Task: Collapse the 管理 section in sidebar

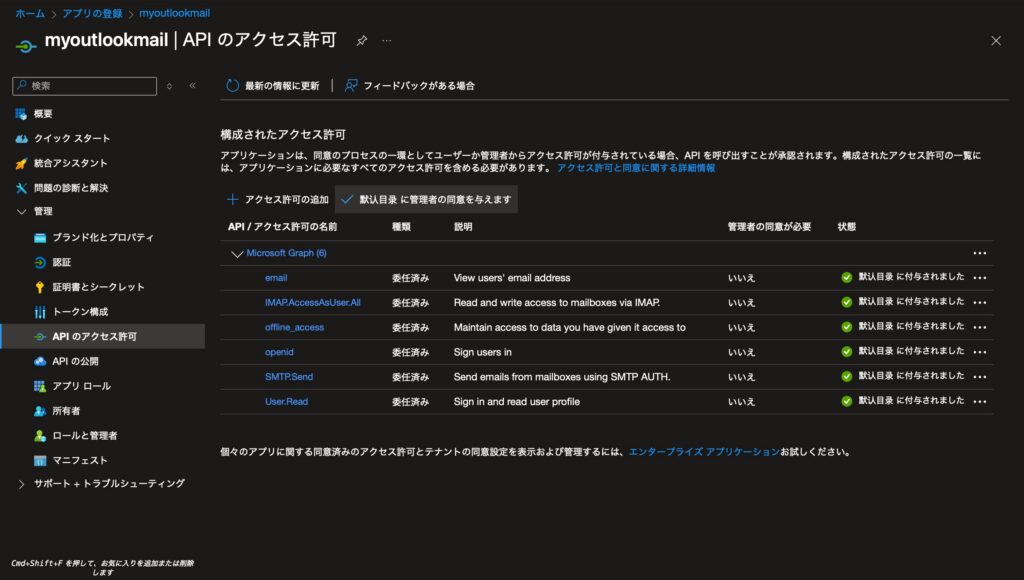Action: 23,212
